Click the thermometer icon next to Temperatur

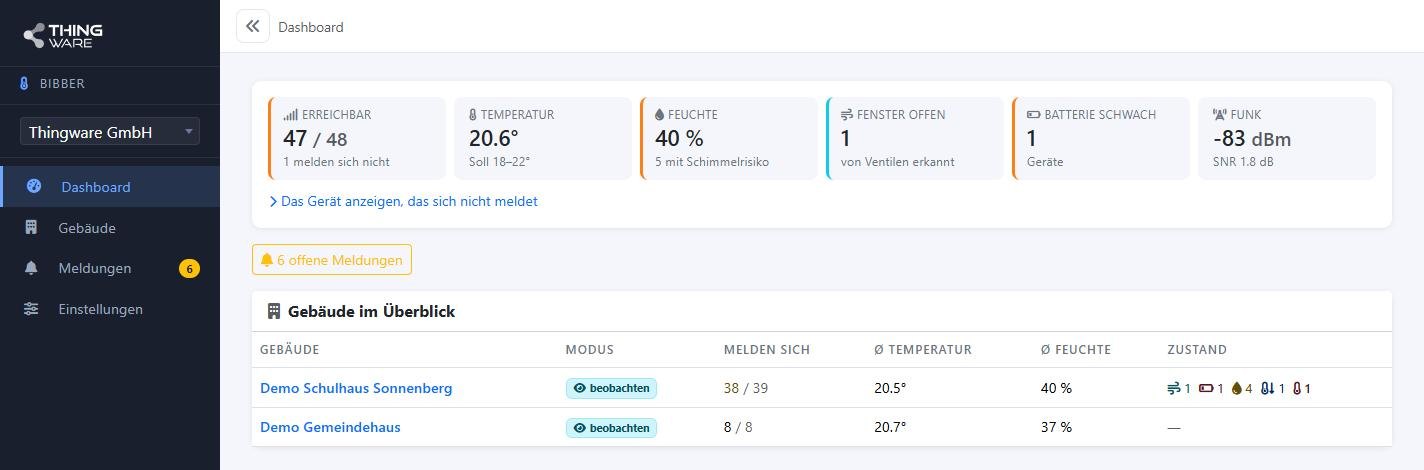click(473, 115)
